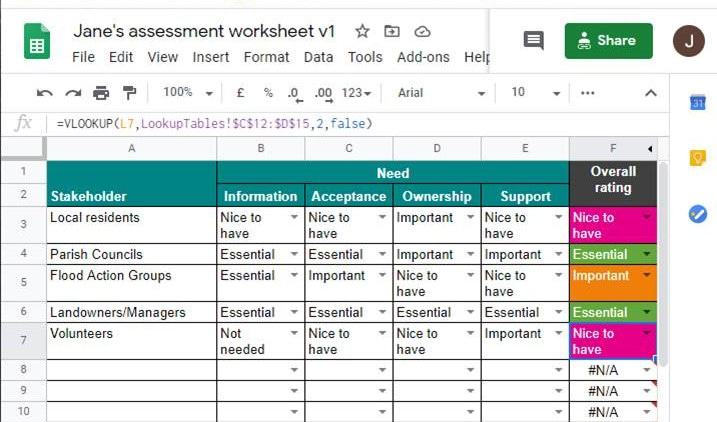717x422 pixels.
Task: Star this document as favorite
Action: click(x=362, y=31)
